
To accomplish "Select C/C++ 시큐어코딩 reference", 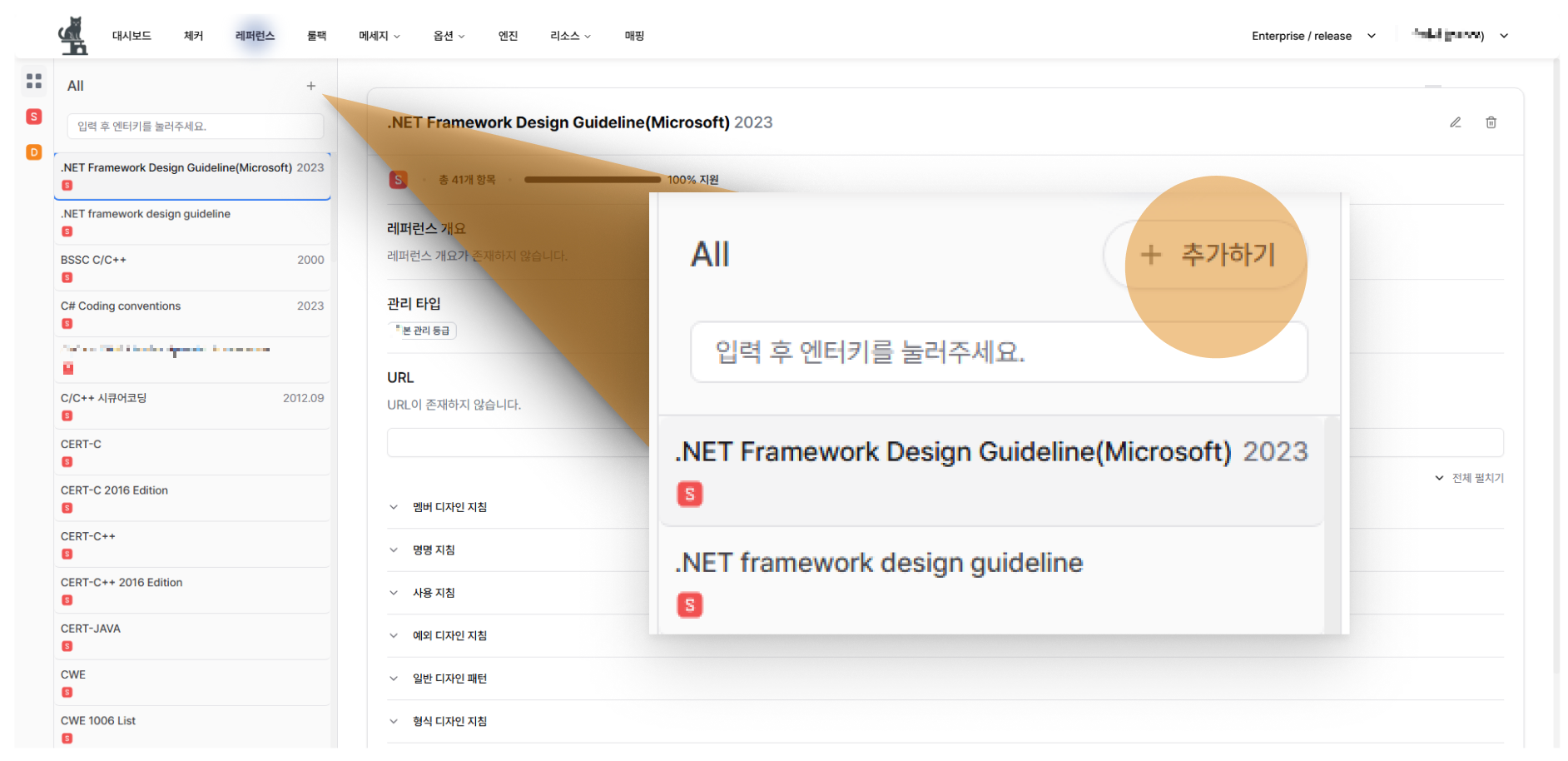I will tap(192, 406).
